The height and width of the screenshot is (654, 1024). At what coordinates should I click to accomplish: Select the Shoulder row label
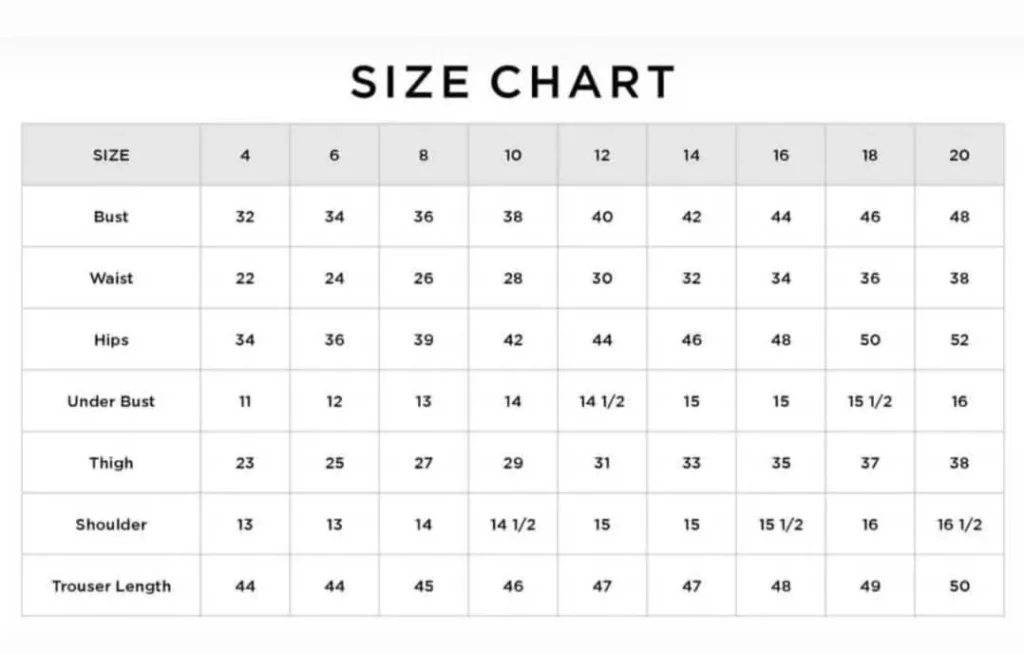(x=111, y=524)
